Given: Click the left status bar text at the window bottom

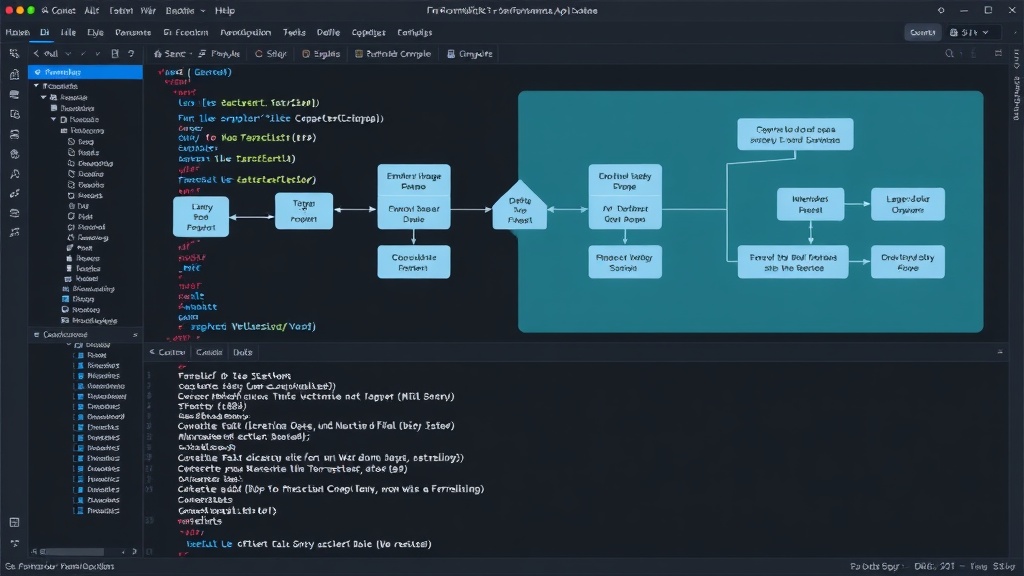Looking at the screenshot, I should [59, 566].
